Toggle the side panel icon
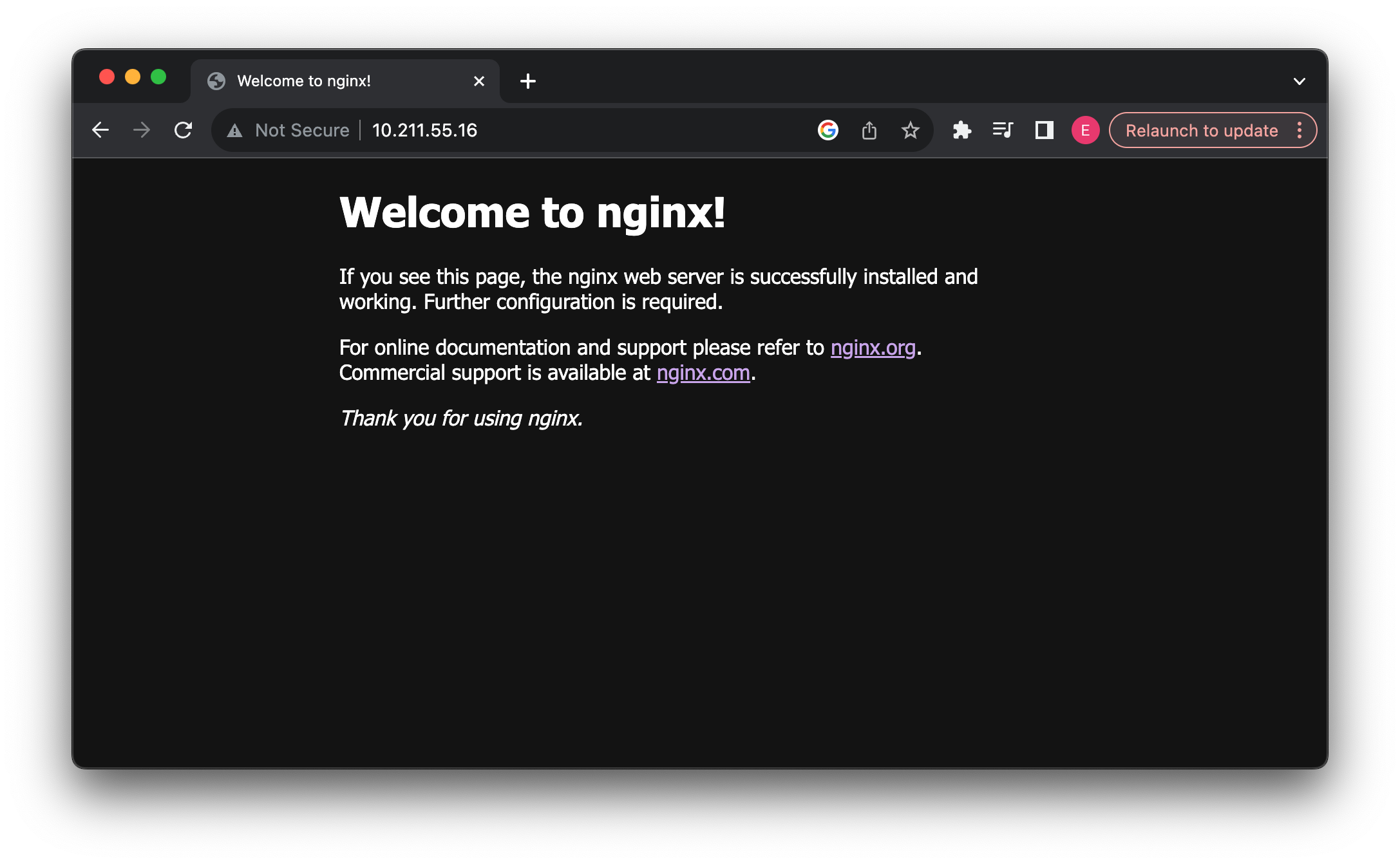 point(1044,130)
